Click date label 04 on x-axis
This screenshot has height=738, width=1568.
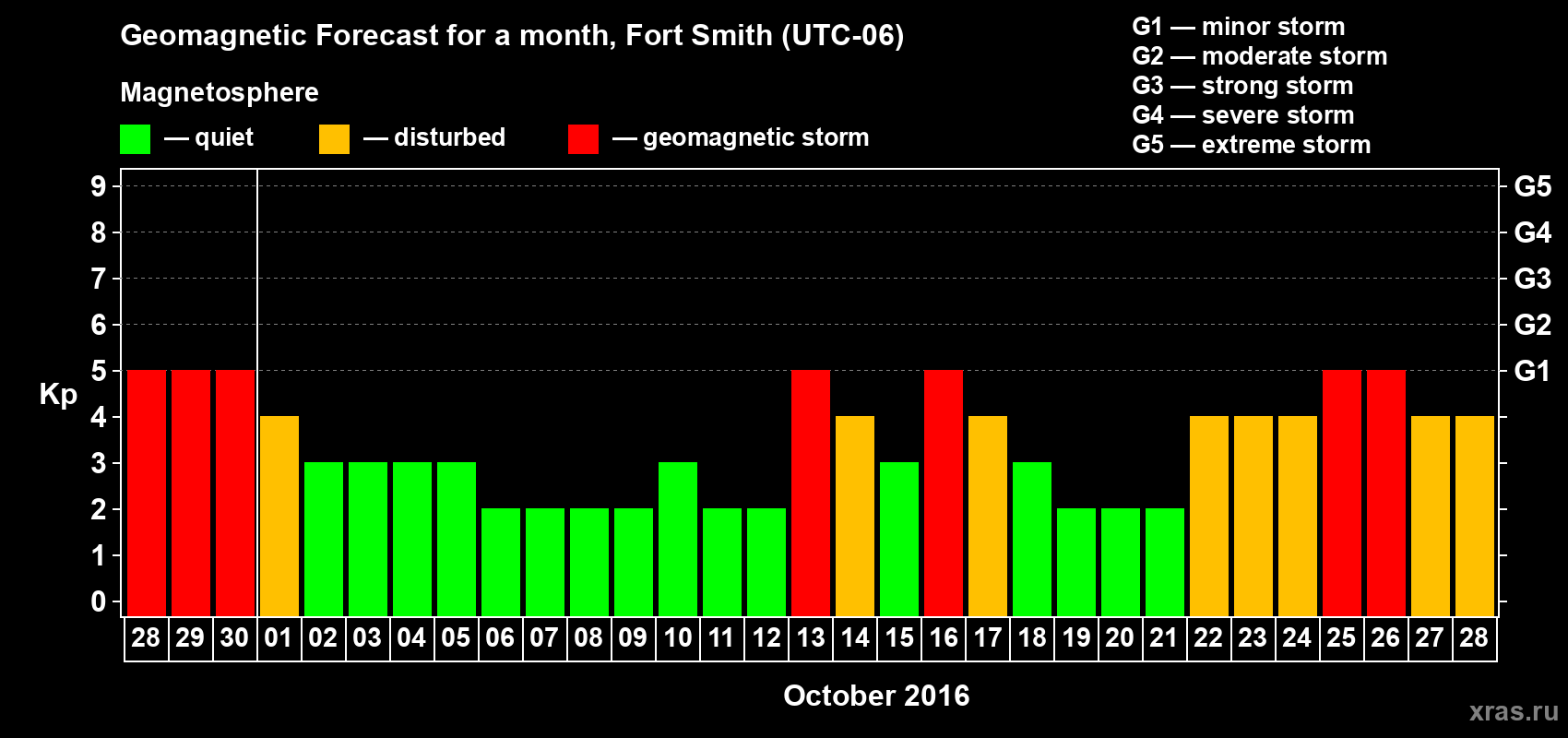tap(412, 637)
